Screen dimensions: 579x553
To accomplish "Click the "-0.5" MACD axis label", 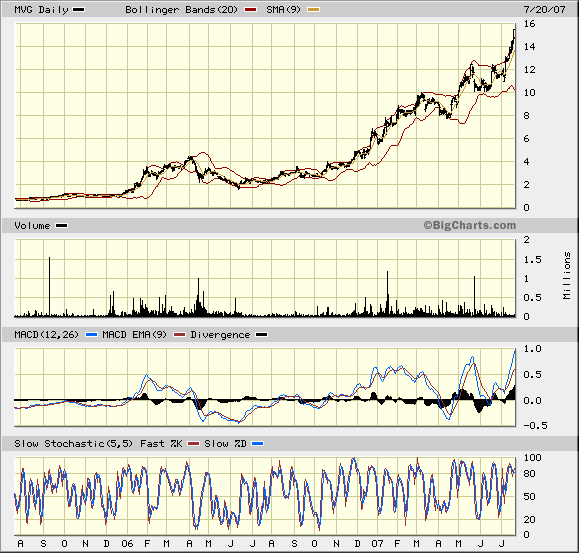I will pyautogui.click(x=535, y=426).
